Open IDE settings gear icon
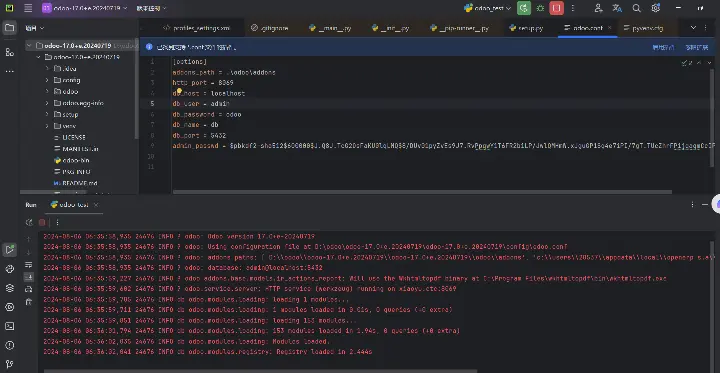The image size is (720, 373). 656,8
